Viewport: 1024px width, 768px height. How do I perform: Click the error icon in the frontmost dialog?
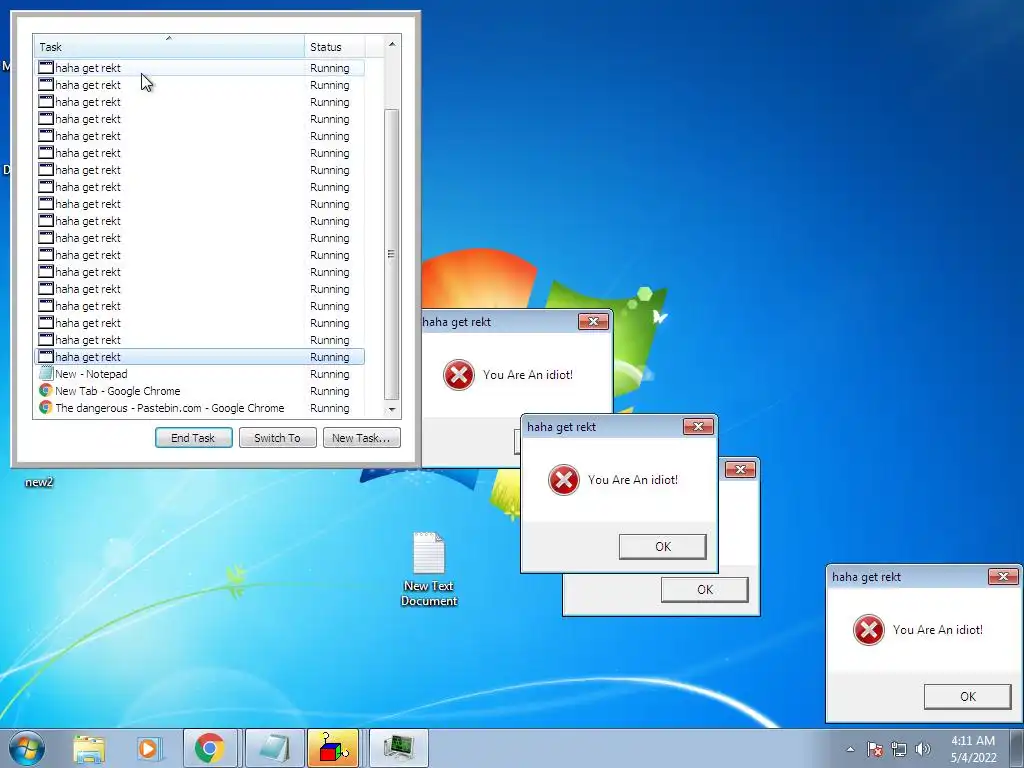tap(564, 480)
